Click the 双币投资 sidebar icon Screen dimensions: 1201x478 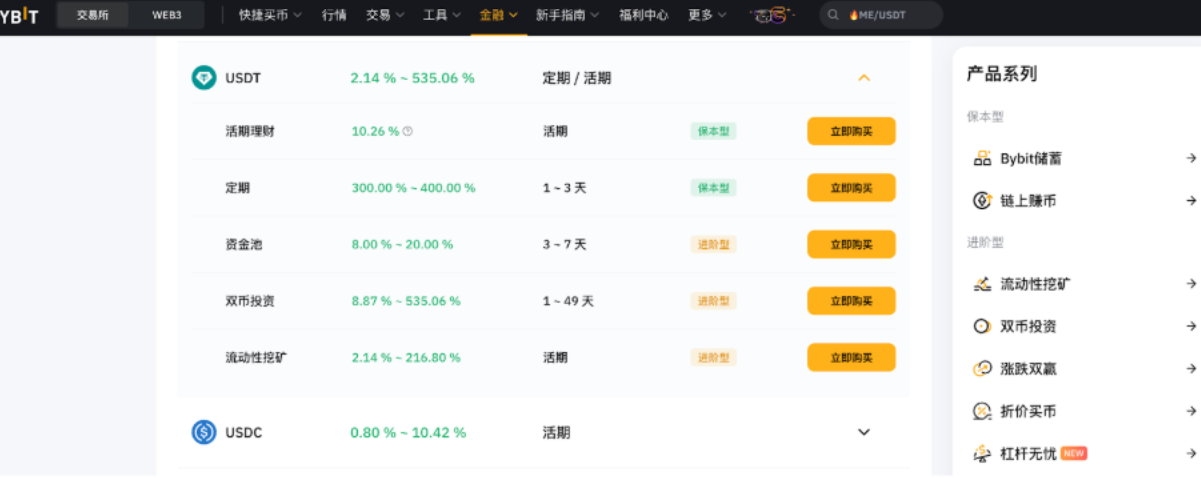click(982, 326)
